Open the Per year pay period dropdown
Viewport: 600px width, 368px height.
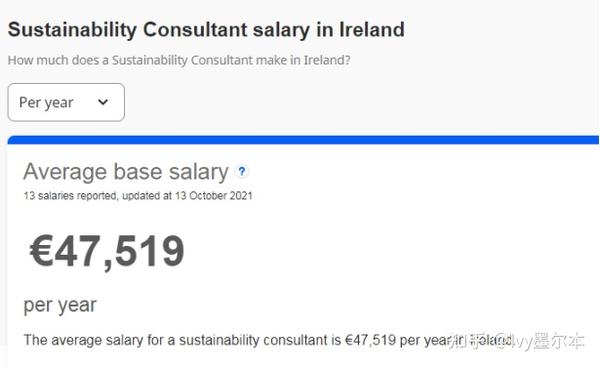coord(66,102)
